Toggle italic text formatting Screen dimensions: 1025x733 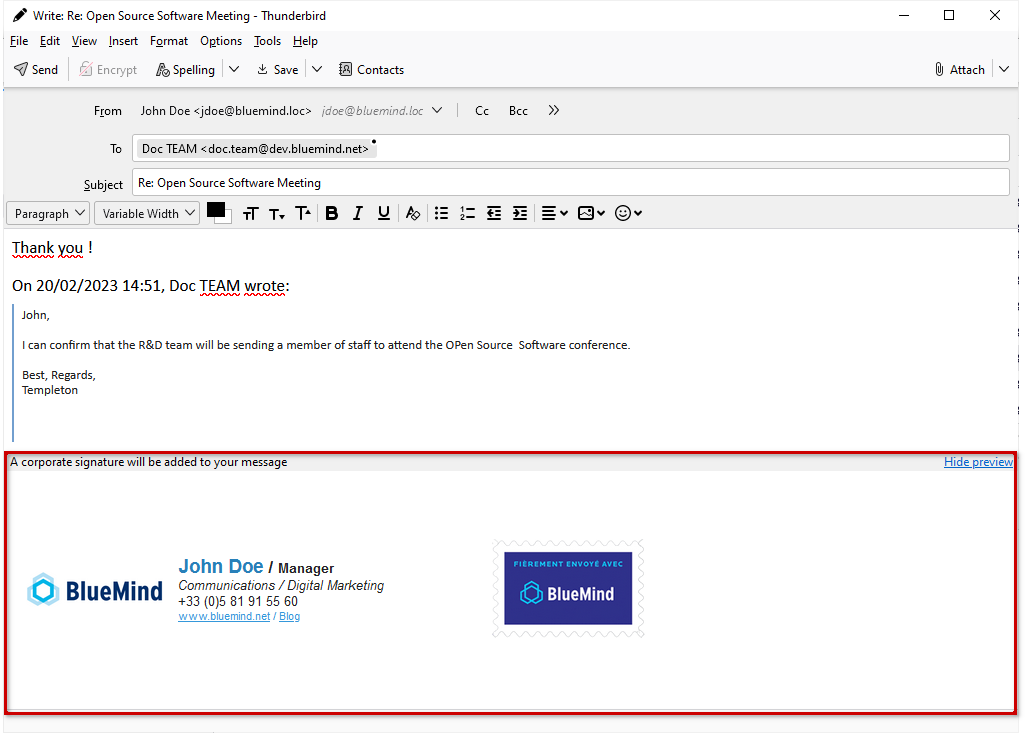[x=357, y=213]
